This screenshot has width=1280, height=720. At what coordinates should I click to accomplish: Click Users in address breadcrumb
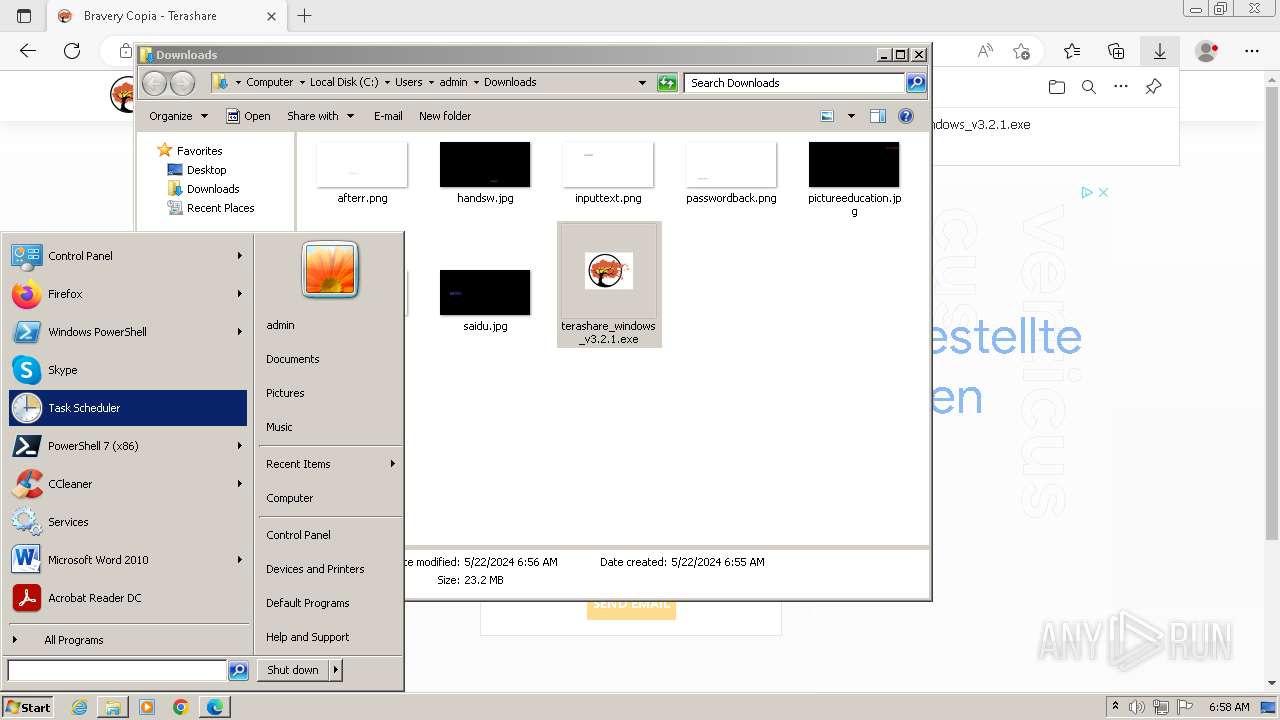(408, 83)
